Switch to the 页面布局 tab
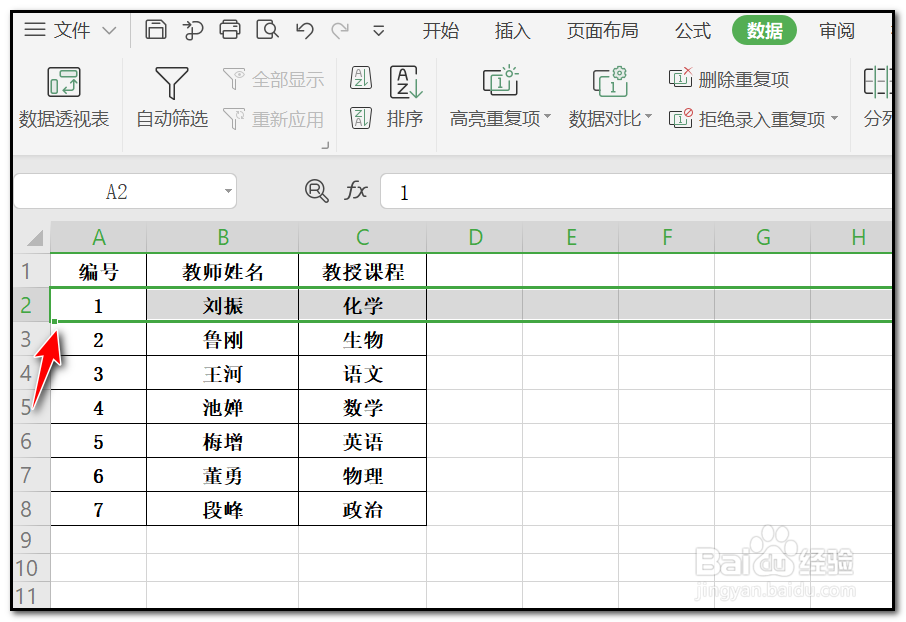 (603, 30)
